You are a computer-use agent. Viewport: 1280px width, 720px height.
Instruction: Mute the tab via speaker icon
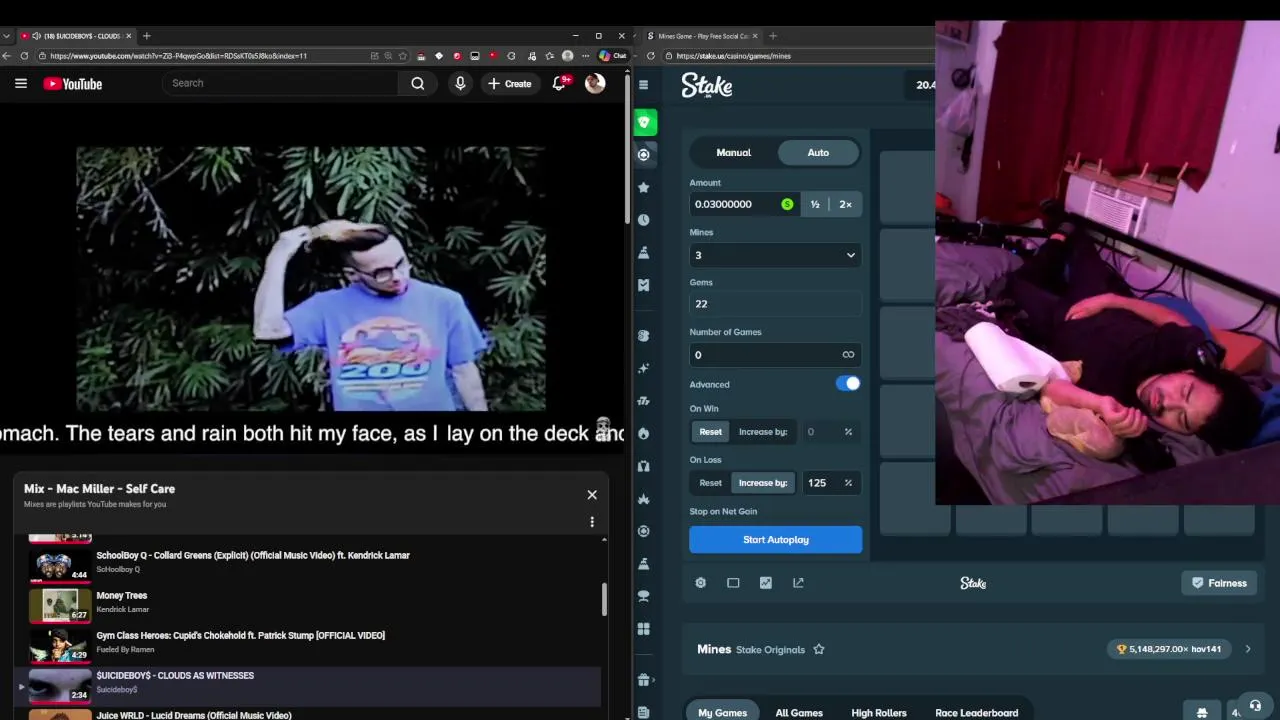pos(36,36)
